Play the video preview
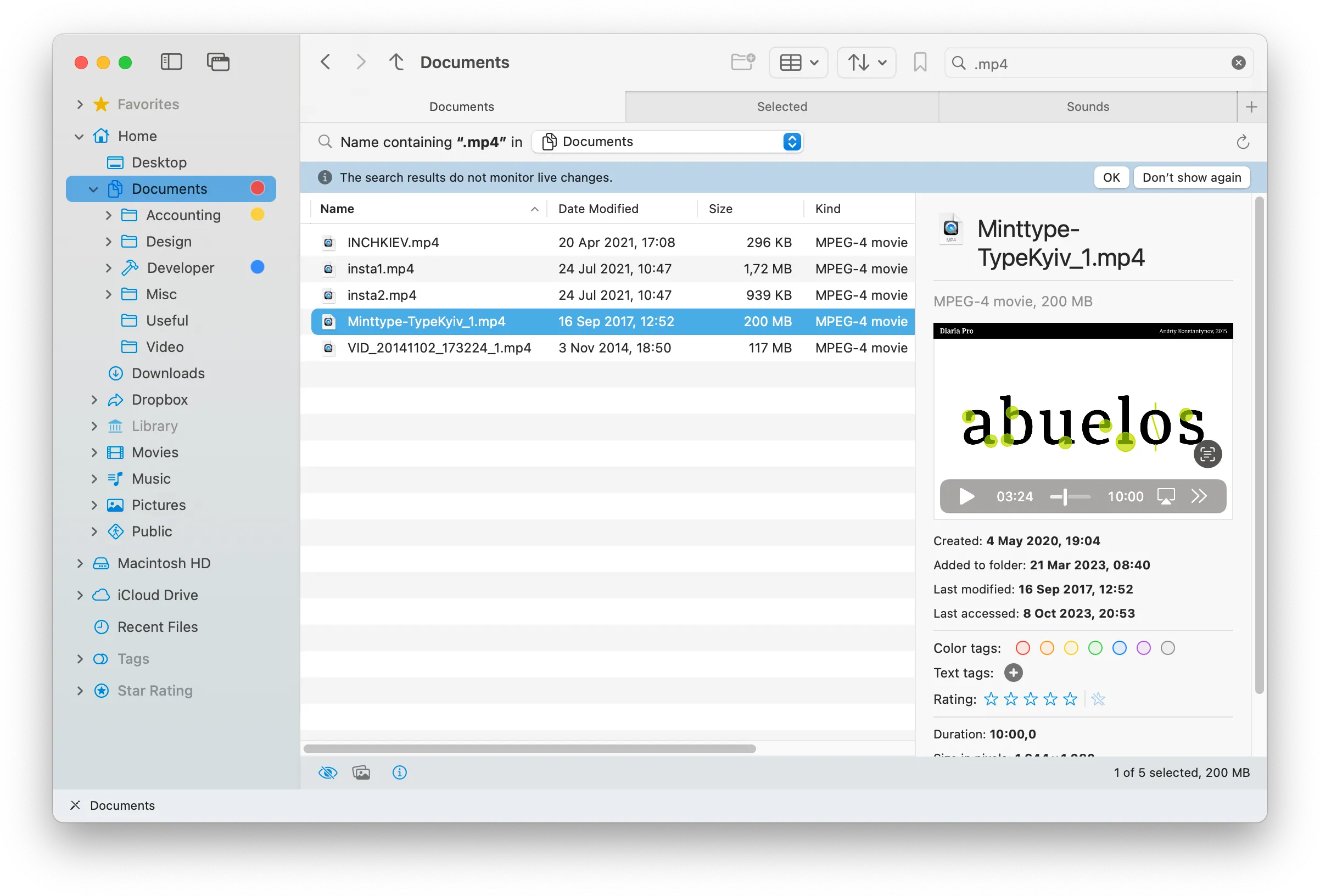 click(x=966, y=497)
